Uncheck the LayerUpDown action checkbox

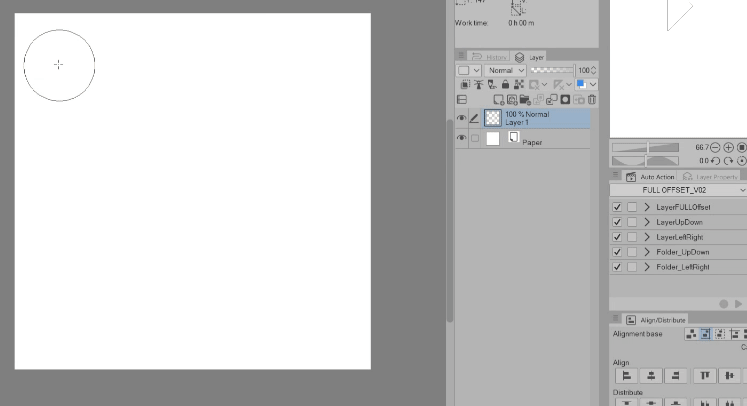tap(617, 222)
